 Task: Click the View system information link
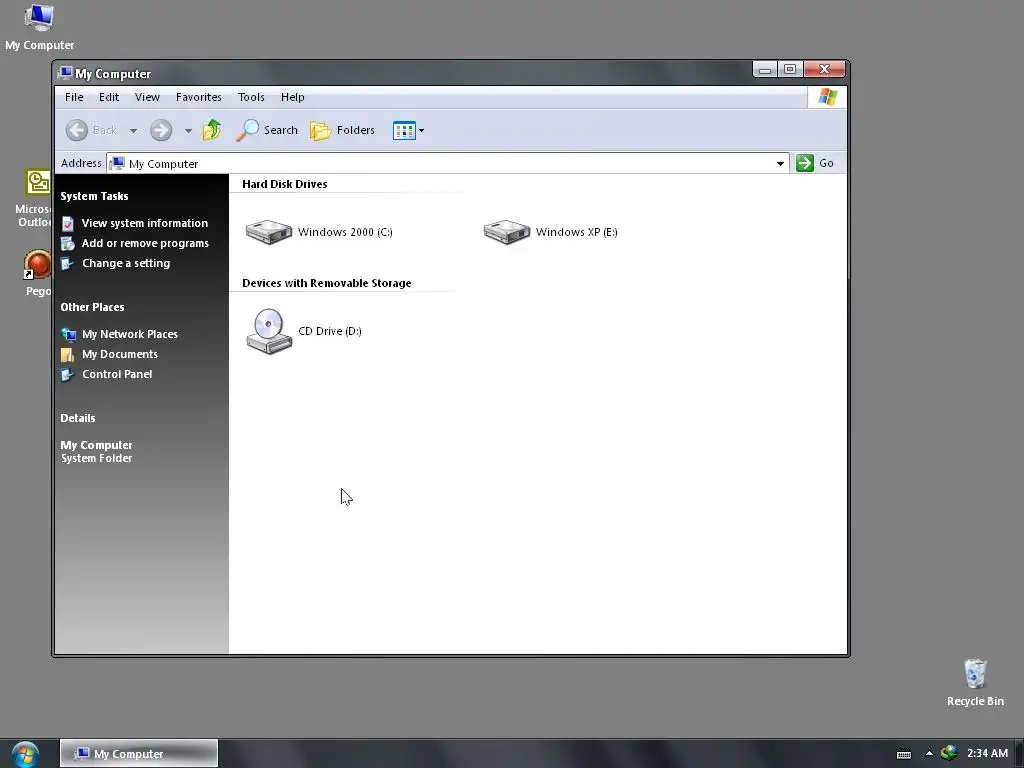[x=144, y=223]
